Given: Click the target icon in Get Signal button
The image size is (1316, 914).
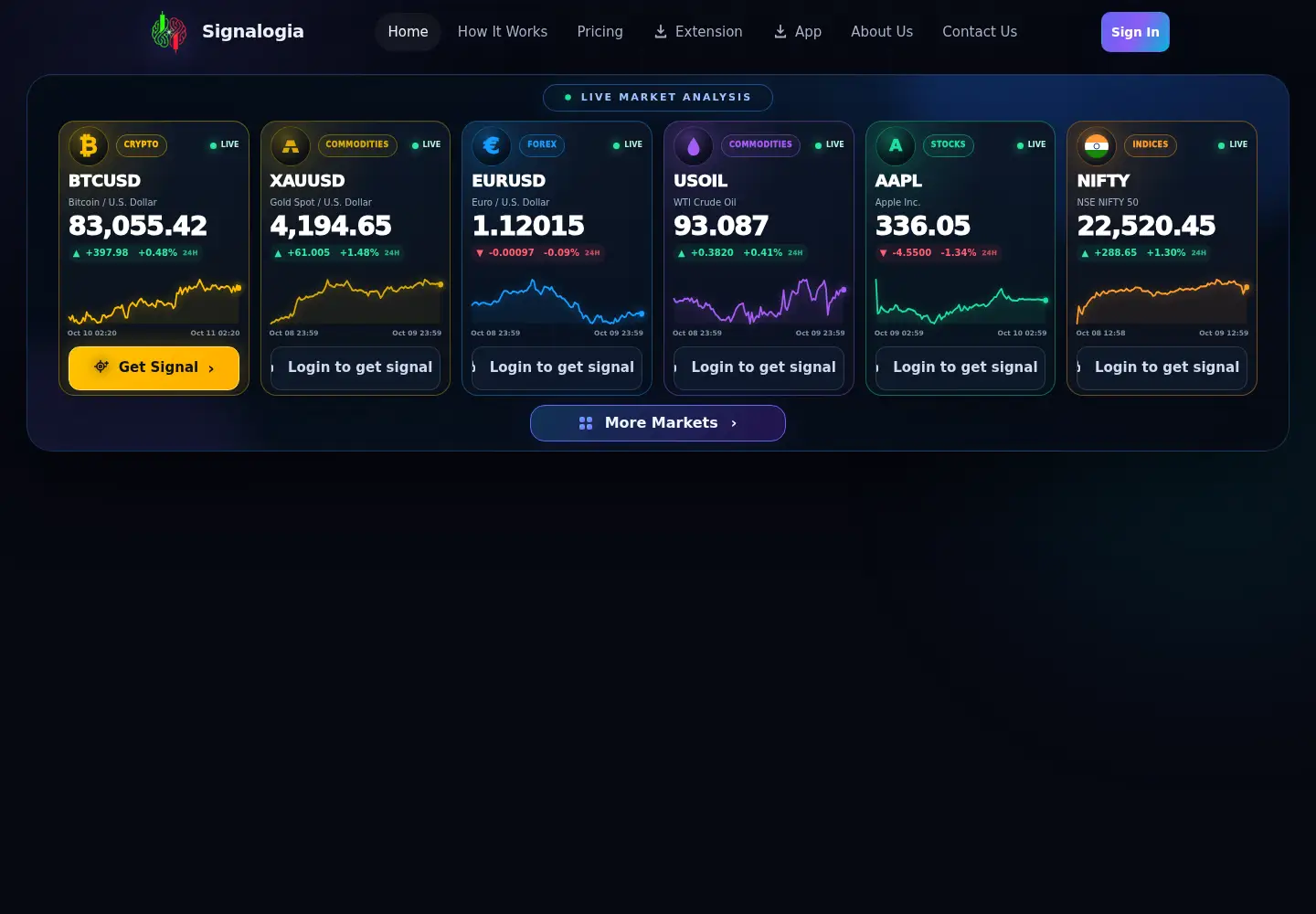Looking at the screenshot, I should tap(101, 367).
